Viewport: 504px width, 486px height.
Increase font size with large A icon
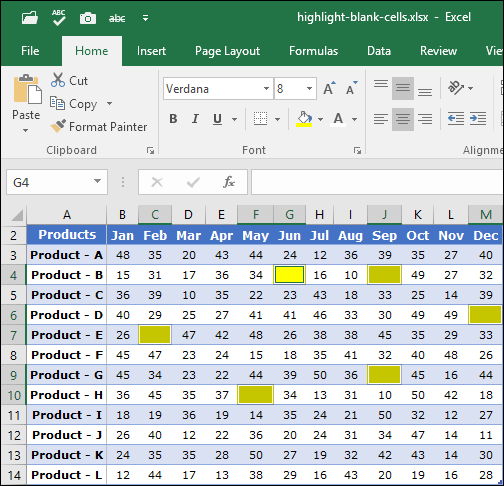329,88
